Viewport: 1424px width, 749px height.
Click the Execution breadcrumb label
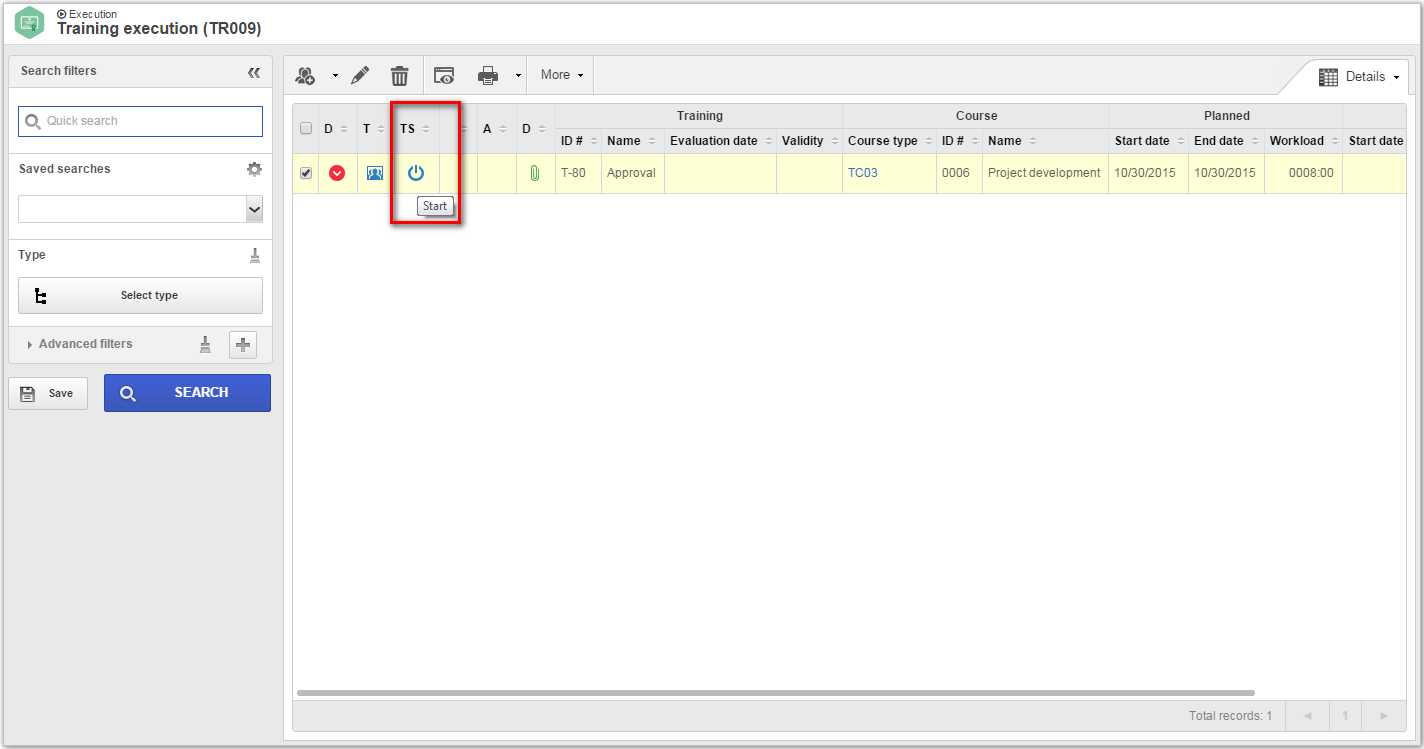pos(93,14)
